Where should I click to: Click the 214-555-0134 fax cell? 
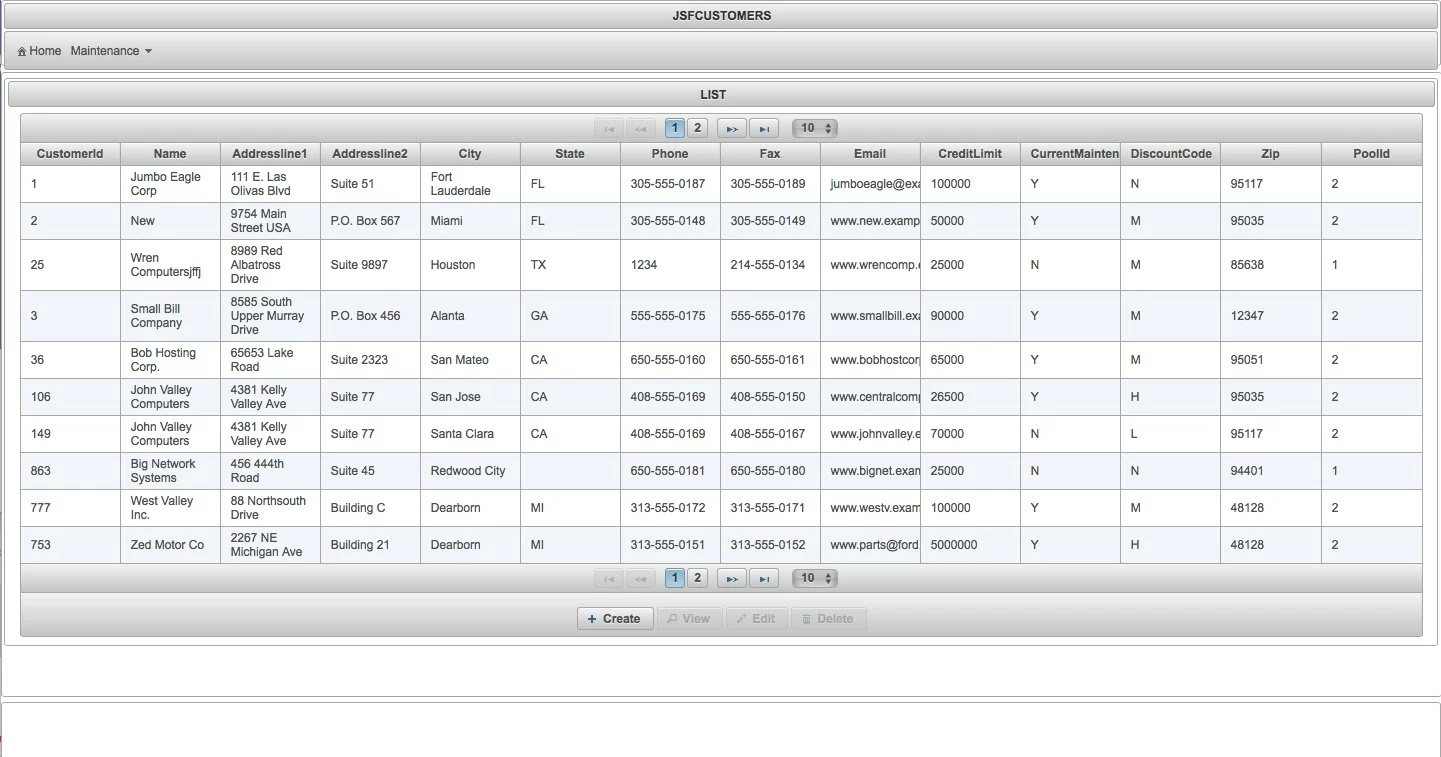coord(770,265)
